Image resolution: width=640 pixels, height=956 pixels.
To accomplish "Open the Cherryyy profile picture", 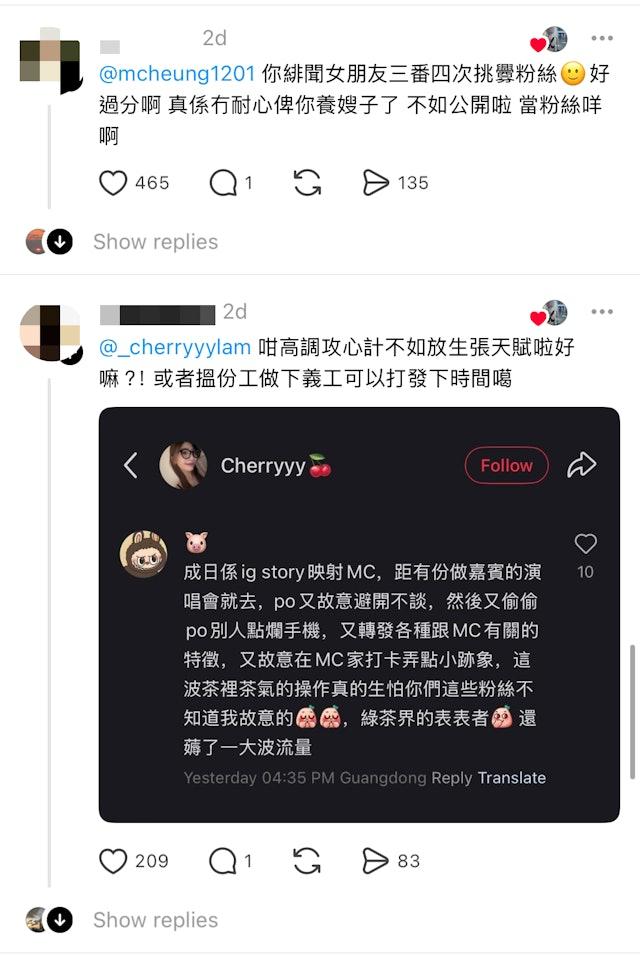I will click(183, 466).
